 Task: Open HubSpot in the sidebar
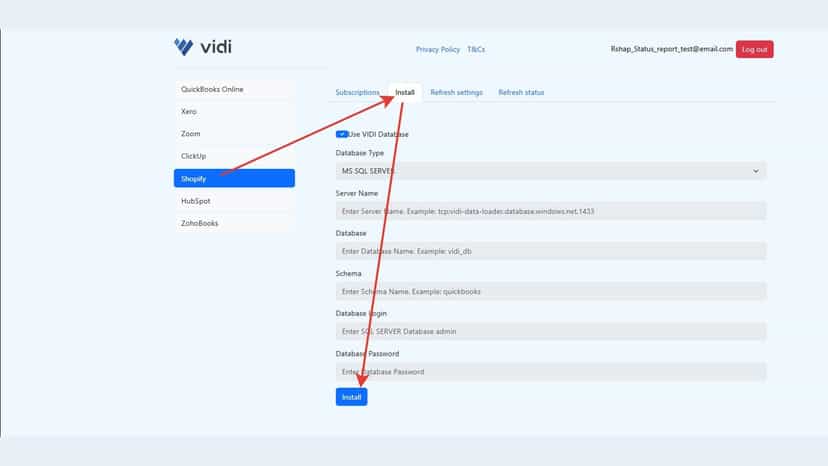(x=234, y=201)
